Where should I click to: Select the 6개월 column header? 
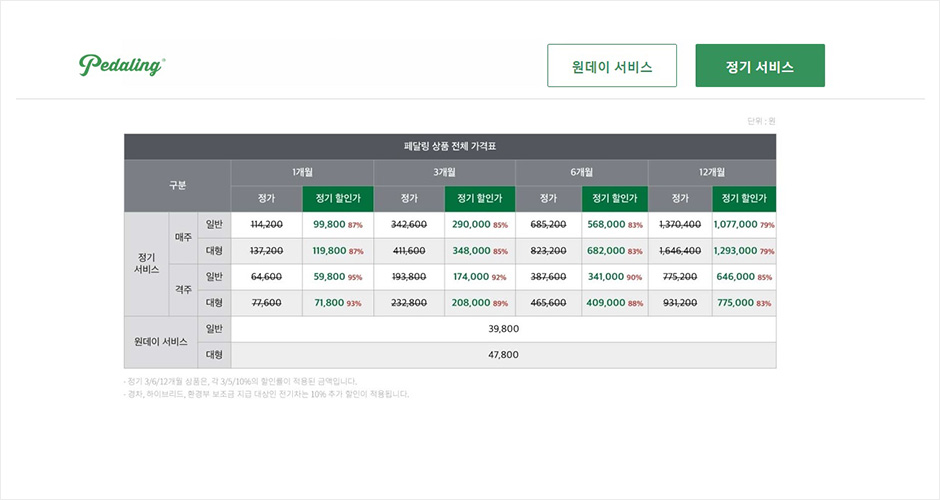[x=582, y=172]
